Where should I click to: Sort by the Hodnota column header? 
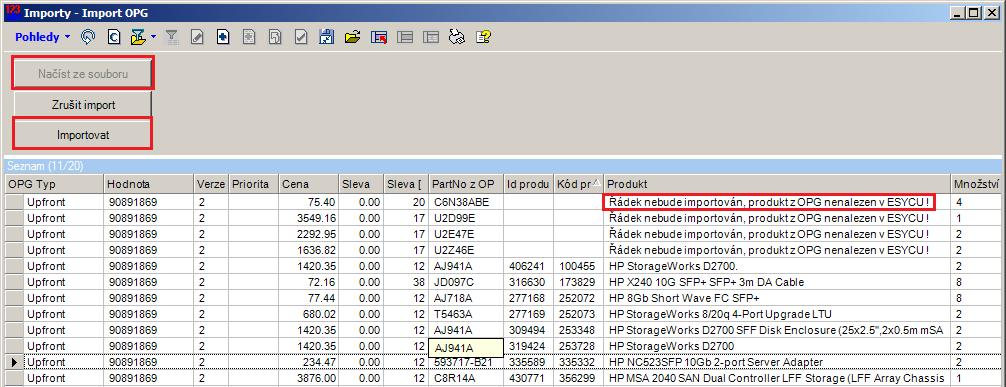click(x=149, y=185)
